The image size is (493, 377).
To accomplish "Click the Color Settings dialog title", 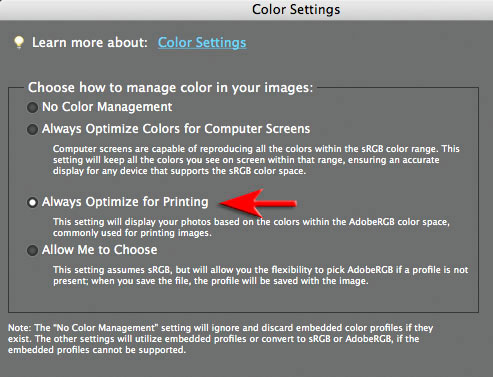I will (x=296, y=9).
